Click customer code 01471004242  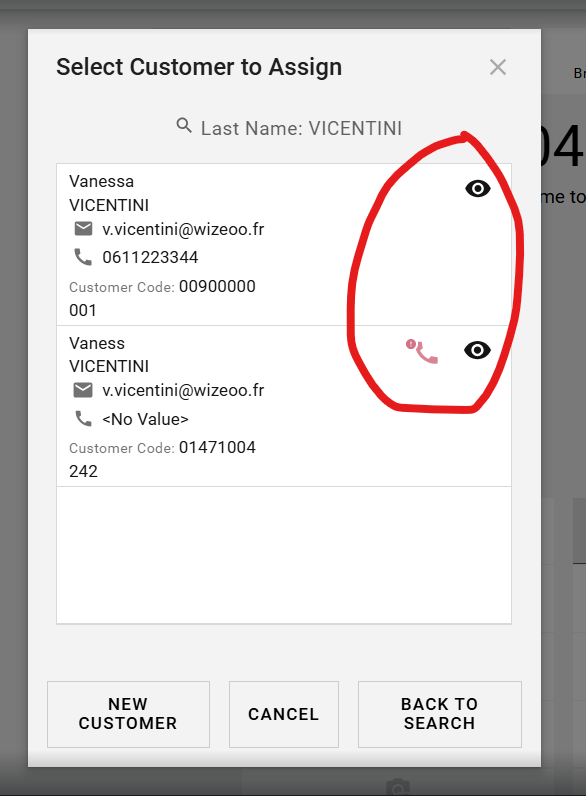[162, 459]
